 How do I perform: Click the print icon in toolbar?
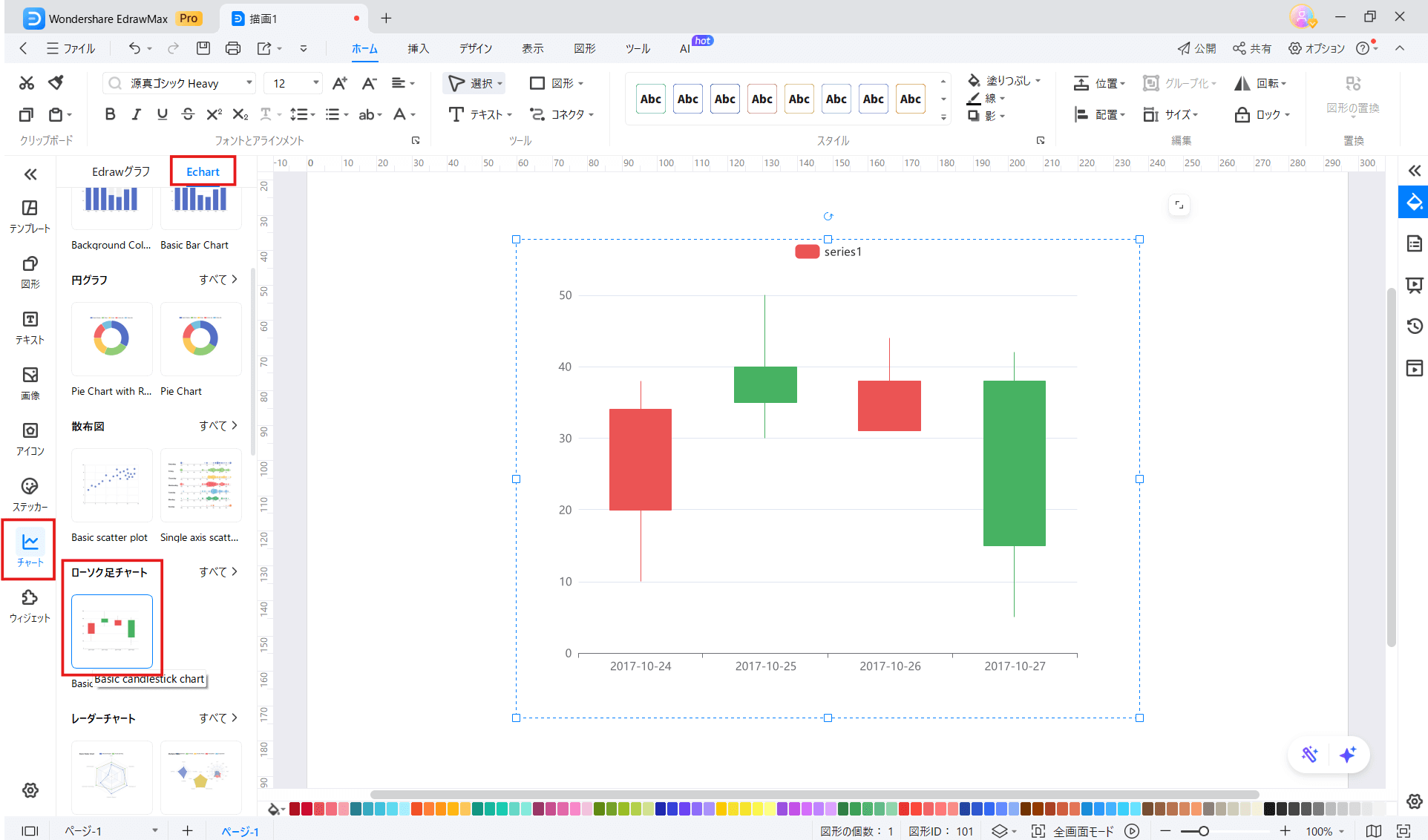233,48
